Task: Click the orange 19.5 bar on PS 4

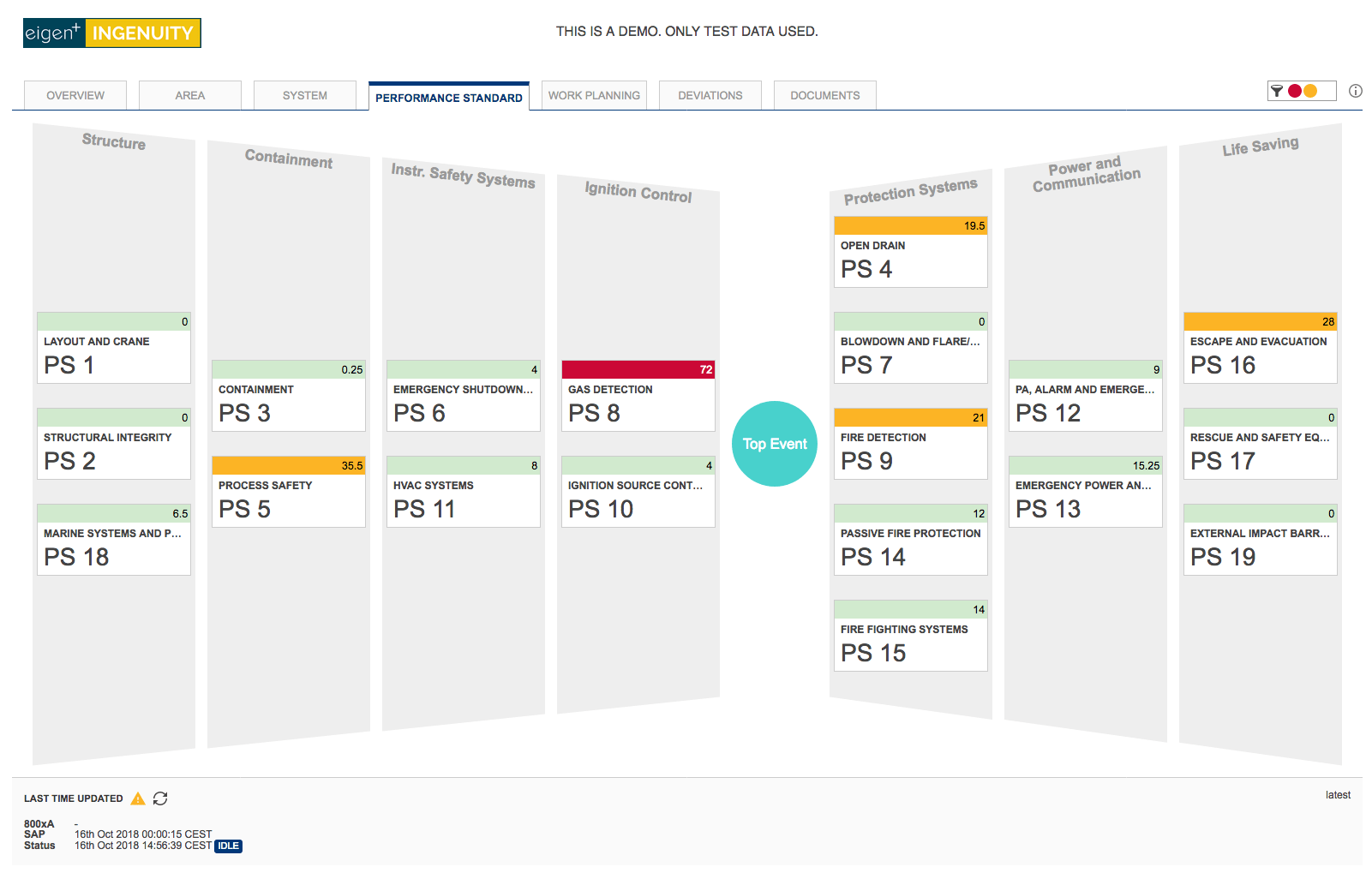Action: click(911, 225)
